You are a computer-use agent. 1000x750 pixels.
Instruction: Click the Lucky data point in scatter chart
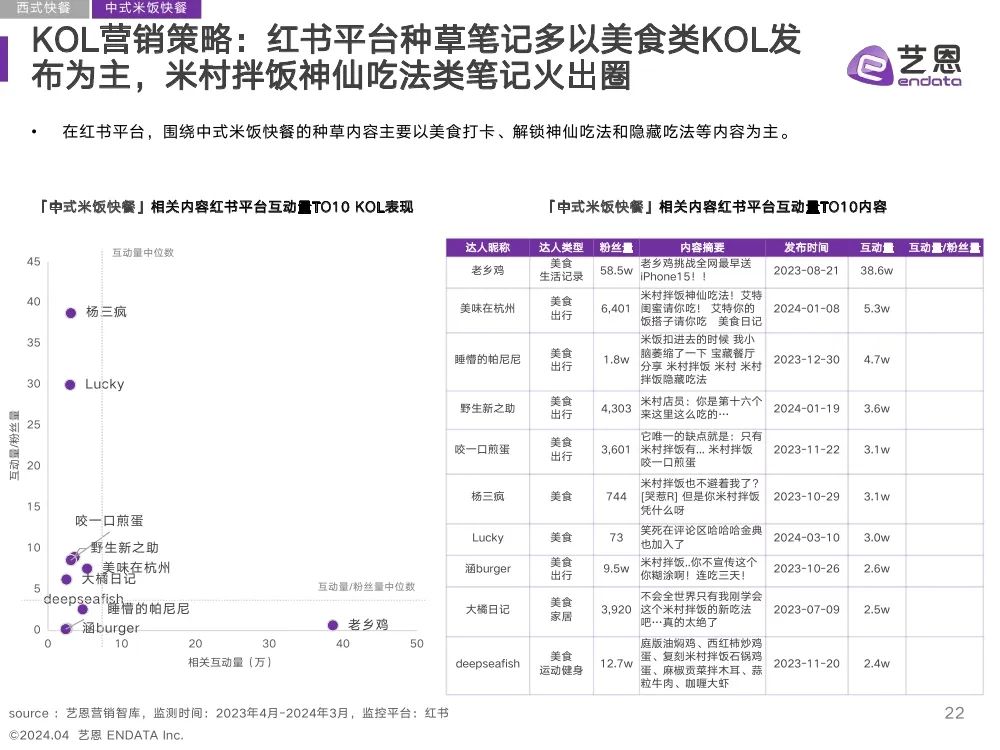[x=70, y=385]
